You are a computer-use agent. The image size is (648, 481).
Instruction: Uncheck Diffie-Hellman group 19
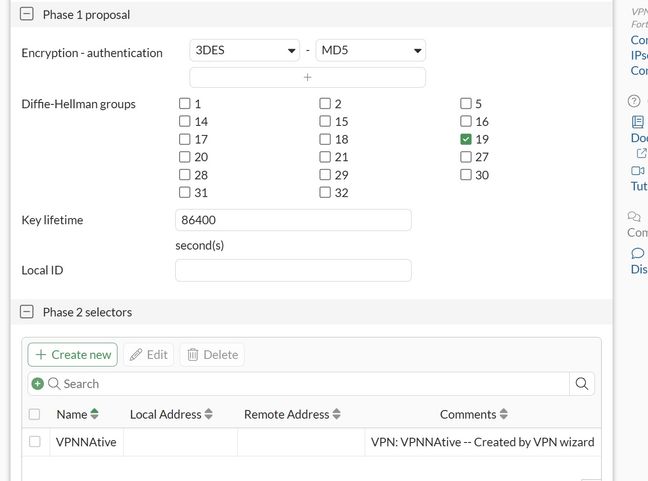pyautogui.click(x=466, y=140)
